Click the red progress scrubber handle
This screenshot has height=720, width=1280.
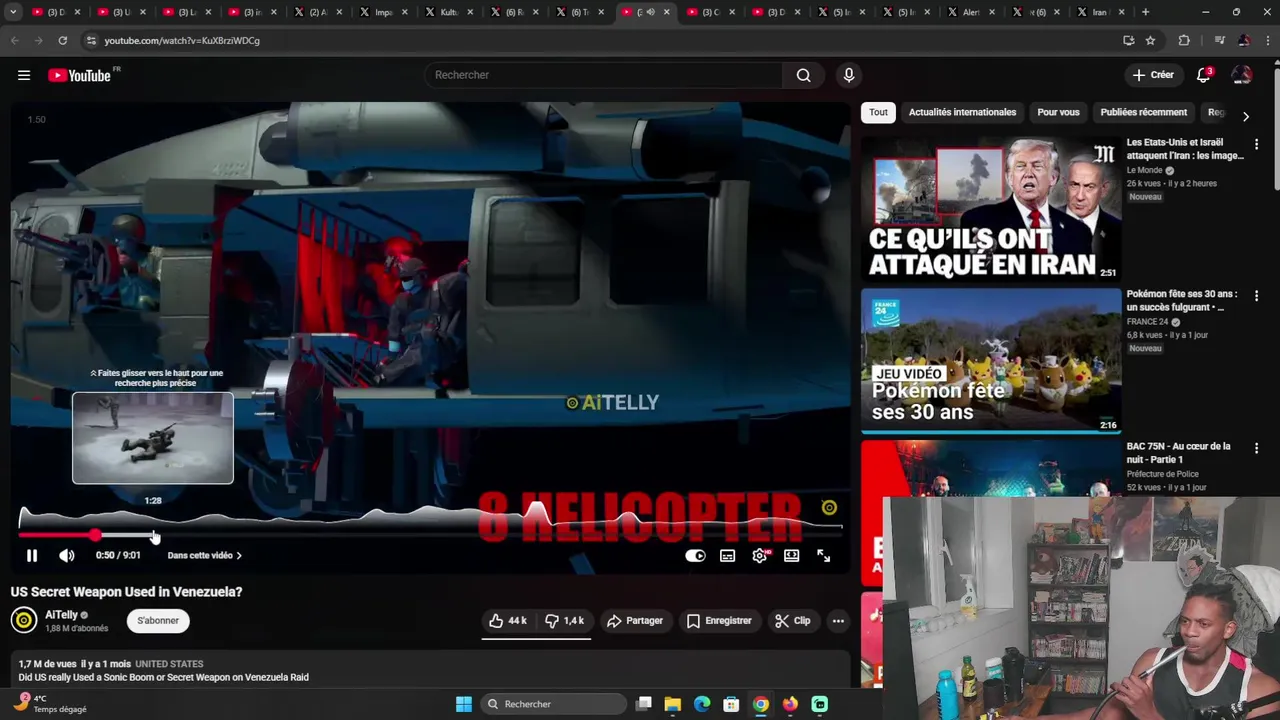[x=95, y=535]
